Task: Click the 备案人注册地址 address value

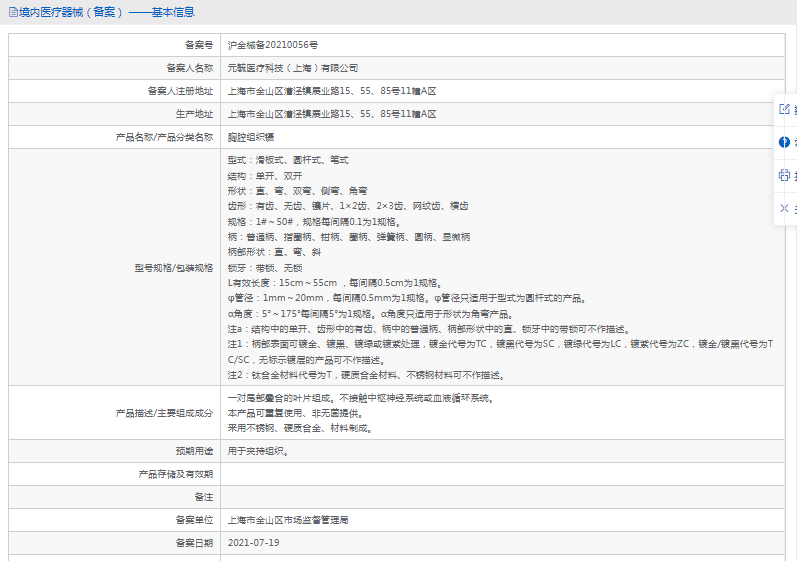Action: click(332, 91)
